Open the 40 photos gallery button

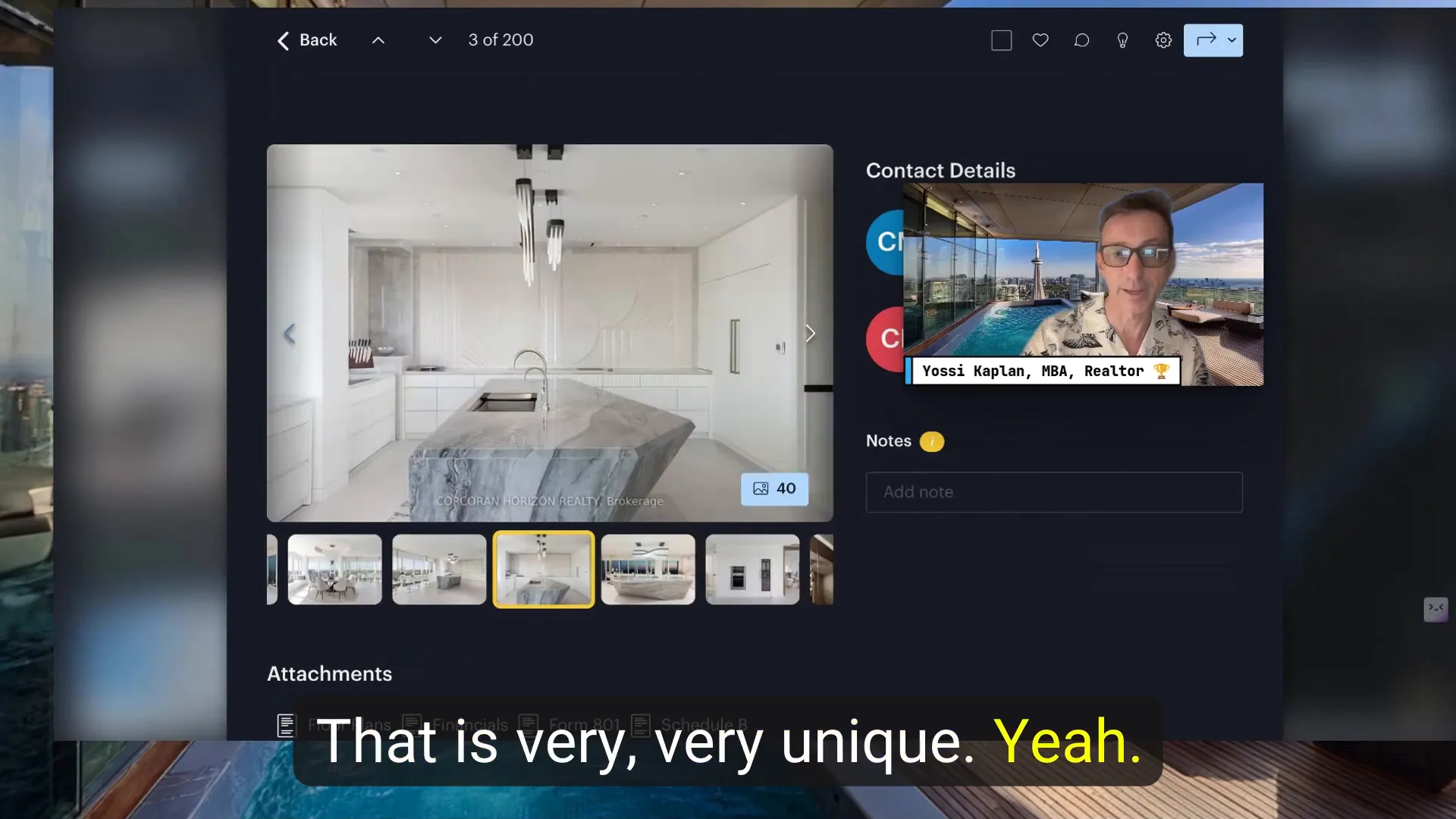point(774,488)
